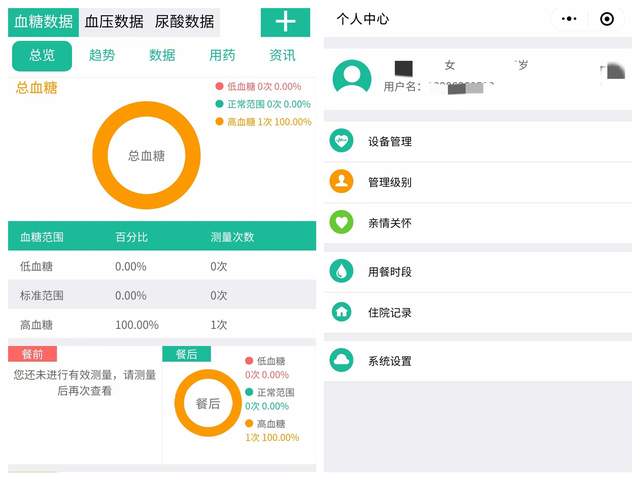Click the 血糖范围 column header

(42, 237)
